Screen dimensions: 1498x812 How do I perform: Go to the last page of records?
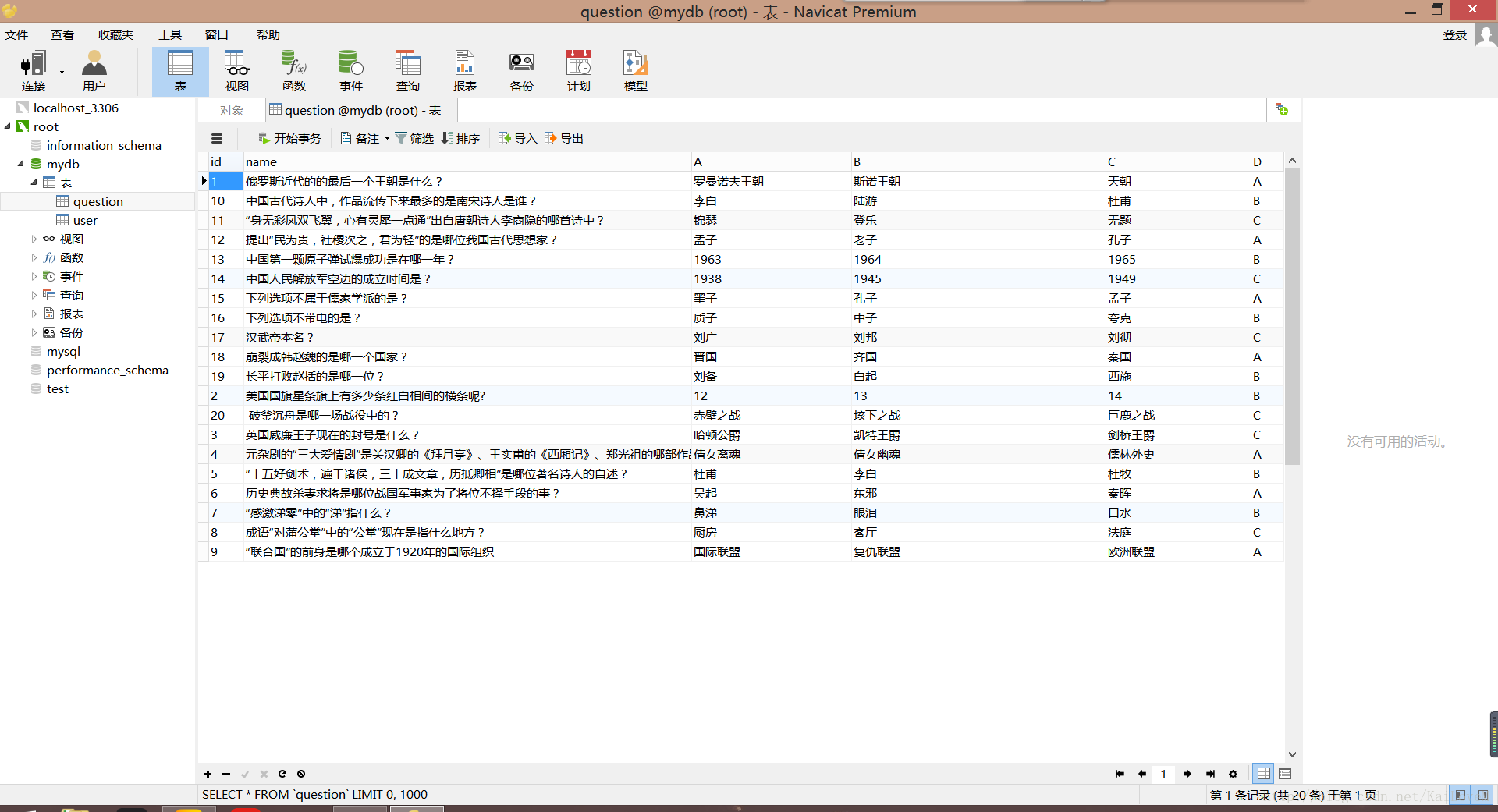tap(1210, 774)
